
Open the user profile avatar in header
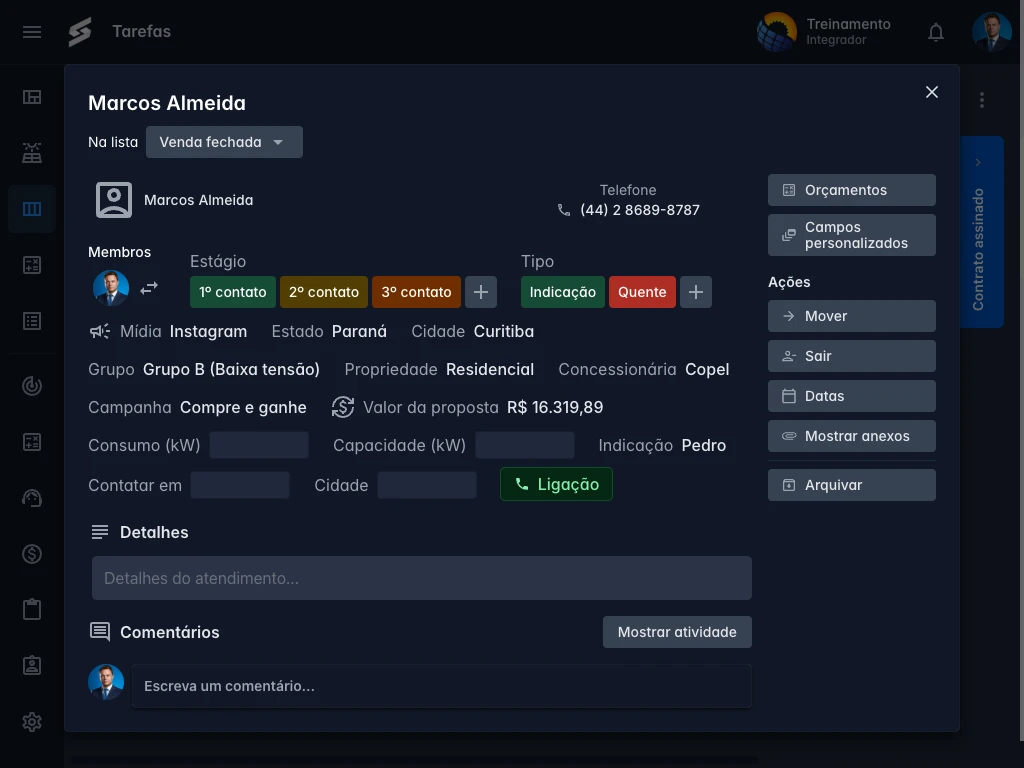(991, 32)
